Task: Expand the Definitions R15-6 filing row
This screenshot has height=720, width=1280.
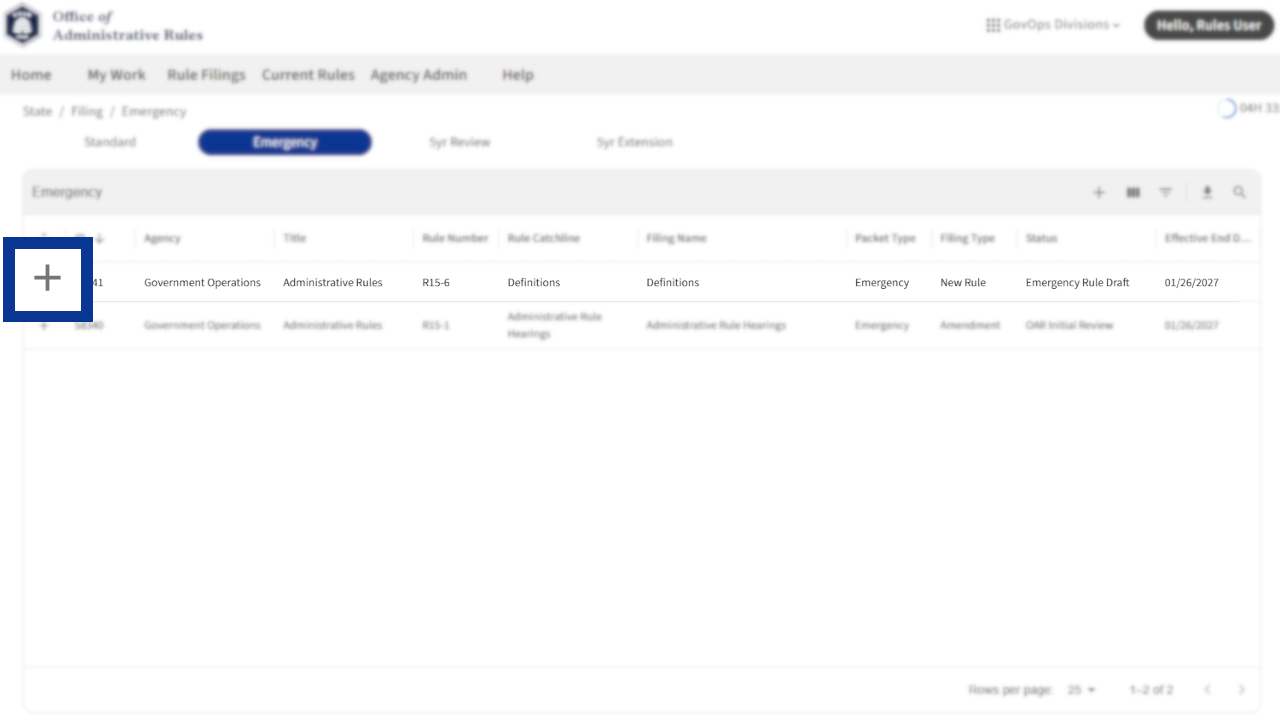Action: tap(47, 278)
